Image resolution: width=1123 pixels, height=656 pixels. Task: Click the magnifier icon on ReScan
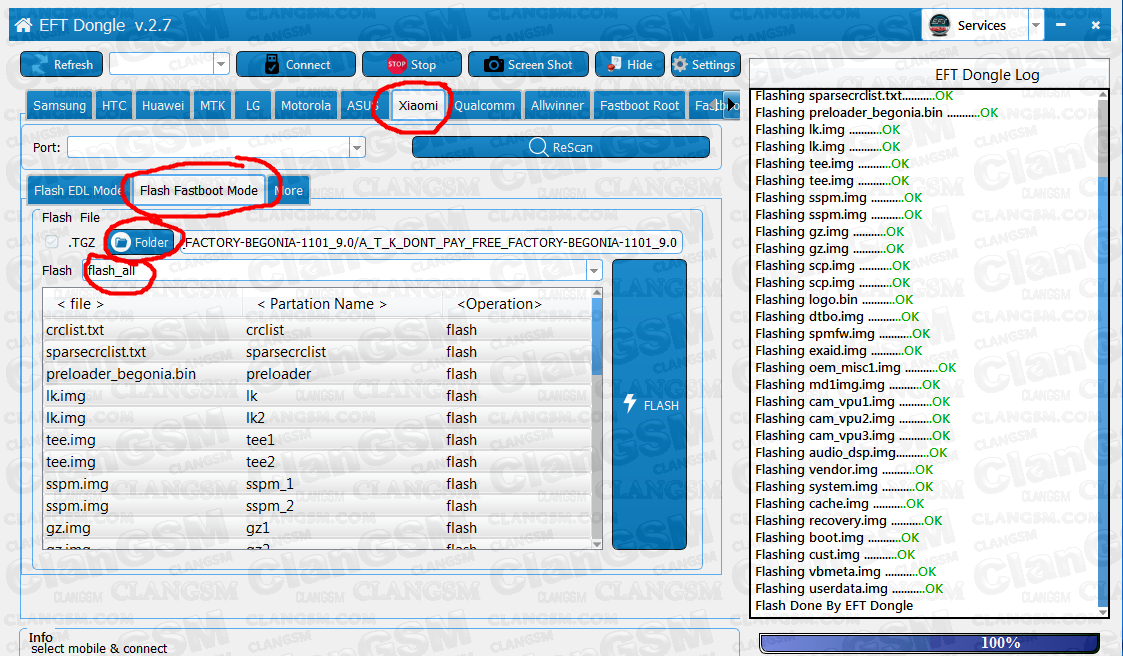pyautogui.click(x=539, y=147)
